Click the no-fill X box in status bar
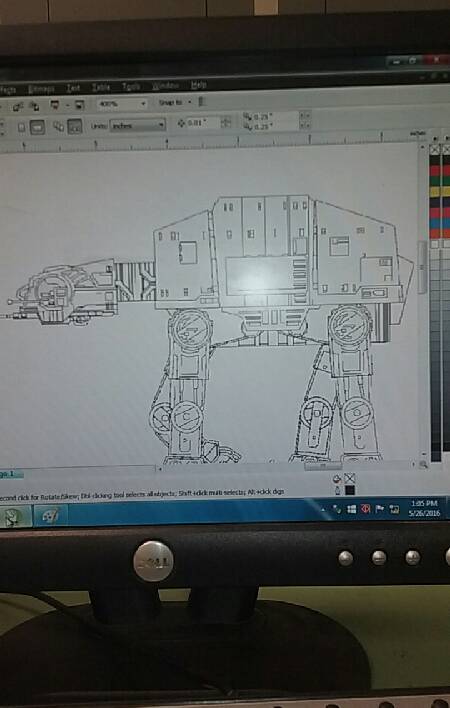 349,478
